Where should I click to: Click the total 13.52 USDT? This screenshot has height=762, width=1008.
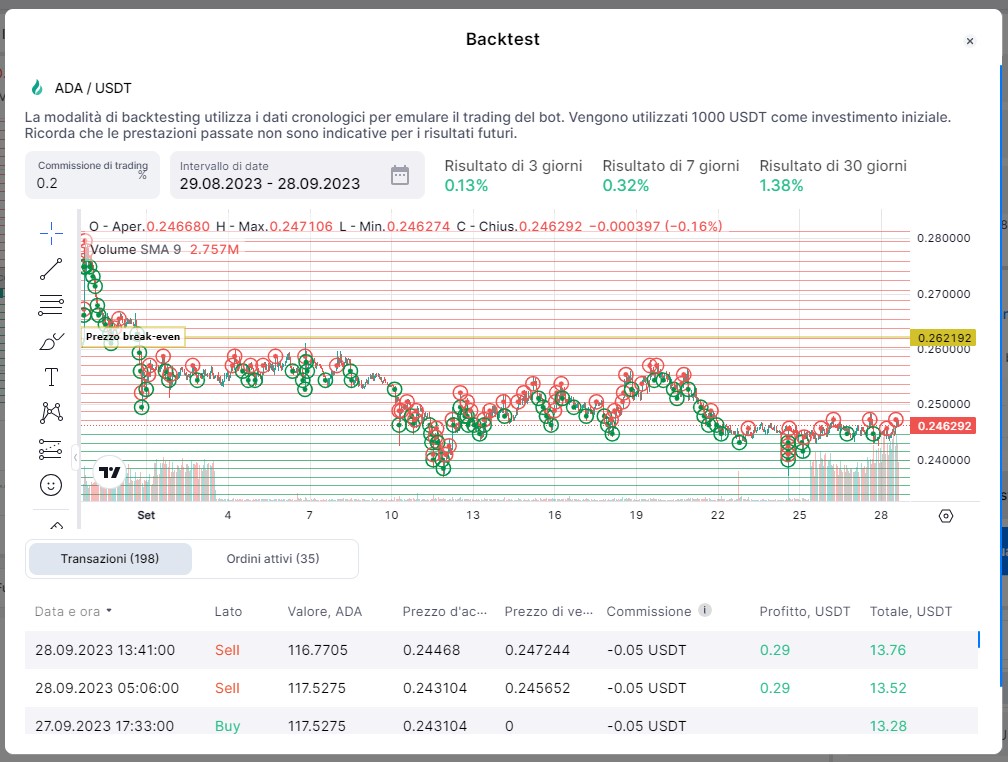point(888,688)
